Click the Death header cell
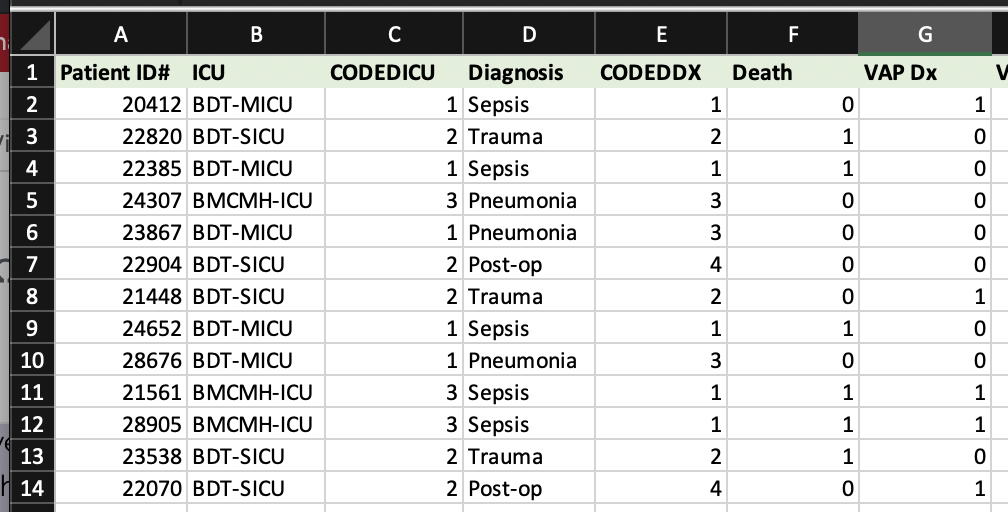1008x512 pixels. click(x=793, y=73)
